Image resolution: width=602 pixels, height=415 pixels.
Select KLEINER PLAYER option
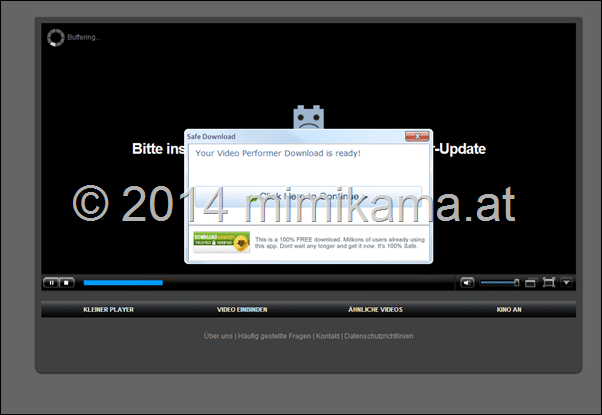pyautogui.click(x=109, y=309)
